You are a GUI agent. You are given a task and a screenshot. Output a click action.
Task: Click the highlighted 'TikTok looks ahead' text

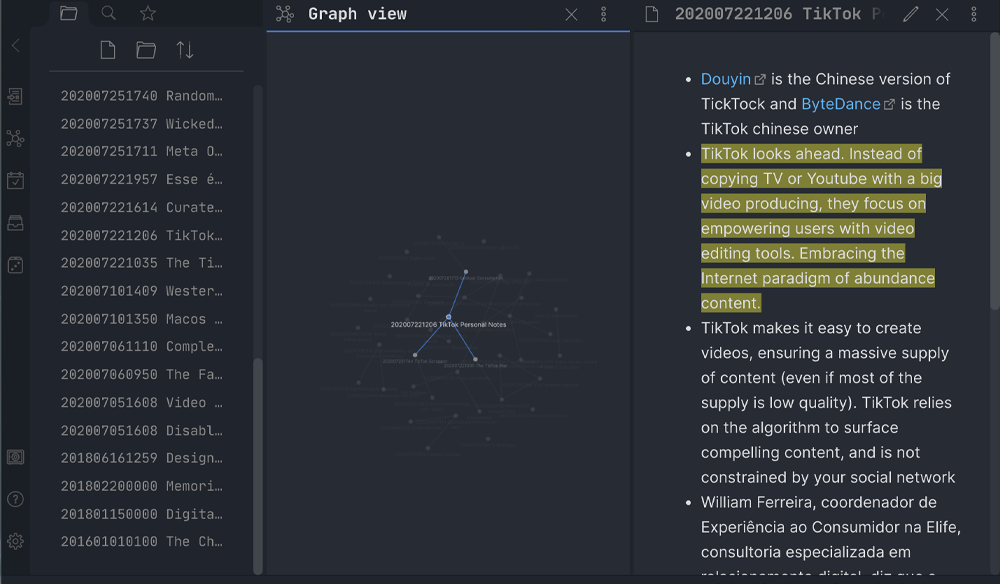[x=821, y=228]
